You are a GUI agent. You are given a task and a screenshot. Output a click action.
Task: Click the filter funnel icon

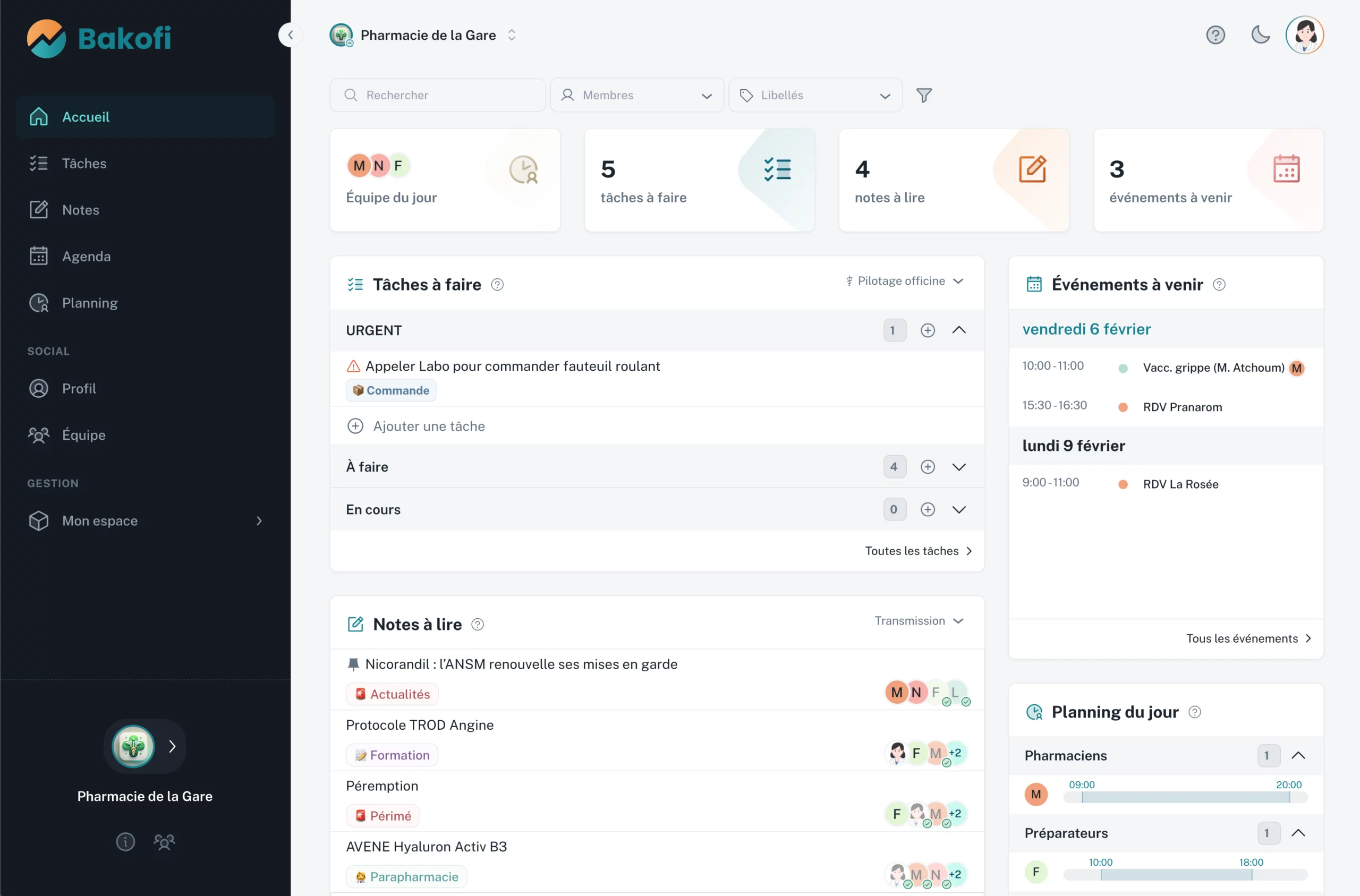pyautogui.click(x=923, y=95)
